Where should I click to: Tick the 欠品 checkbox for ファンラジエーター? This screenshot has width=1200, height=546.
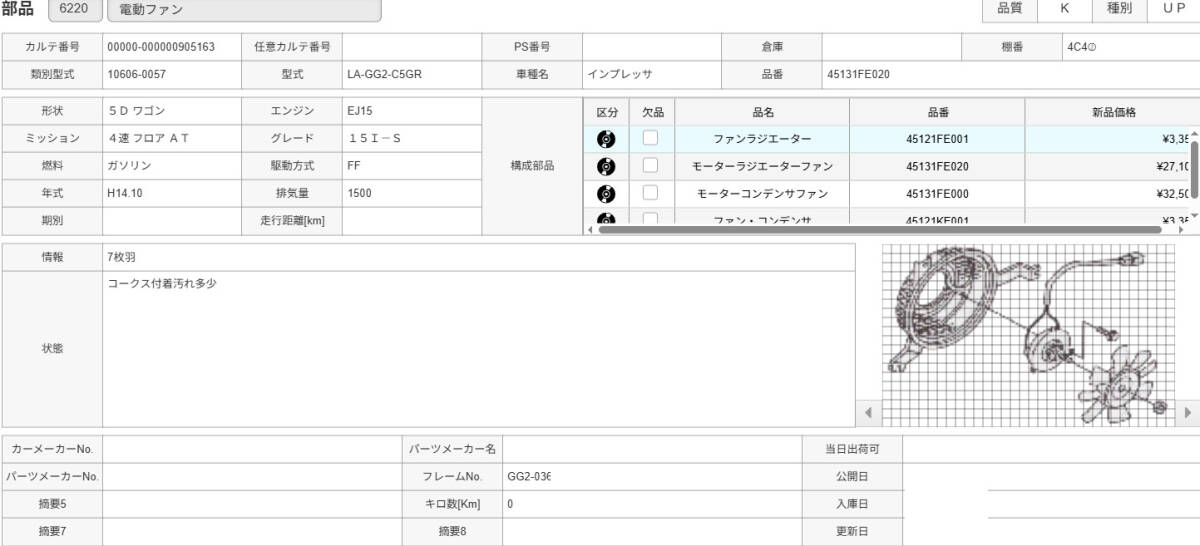[650, 139]
